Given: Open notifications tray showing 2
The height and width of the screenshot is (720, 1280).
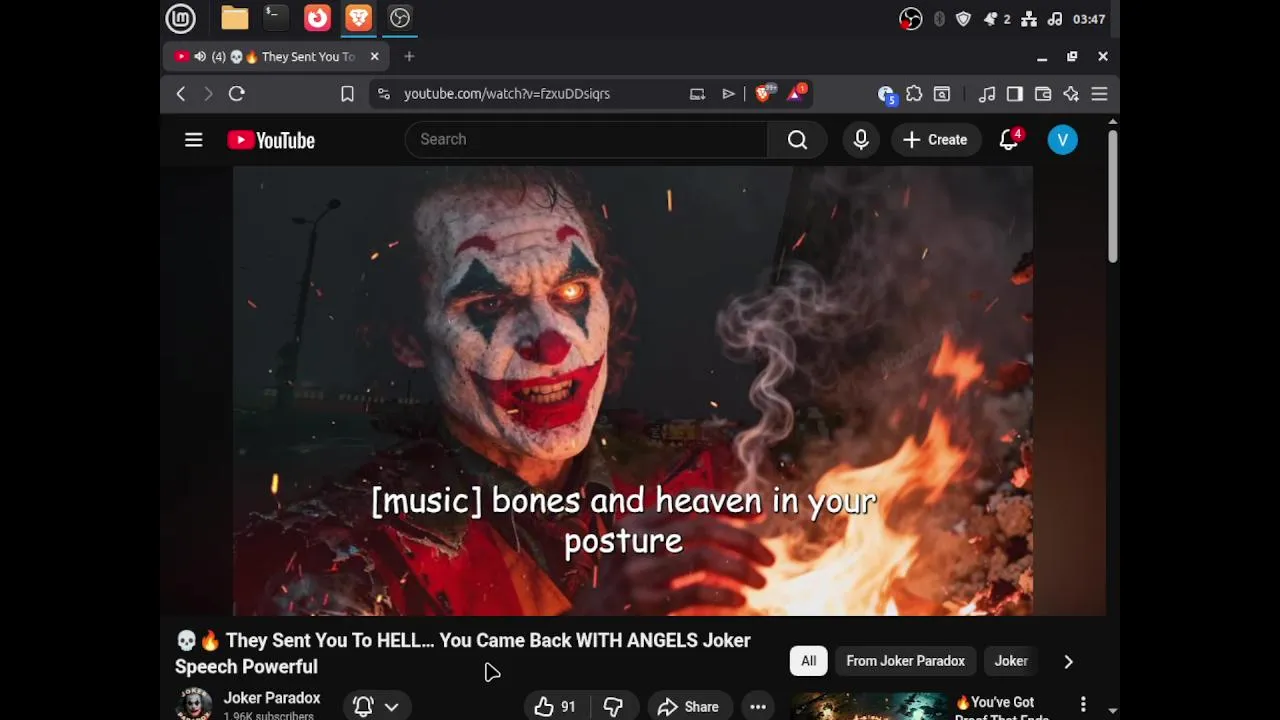Looking at the screenshot, I should point(996,19).
